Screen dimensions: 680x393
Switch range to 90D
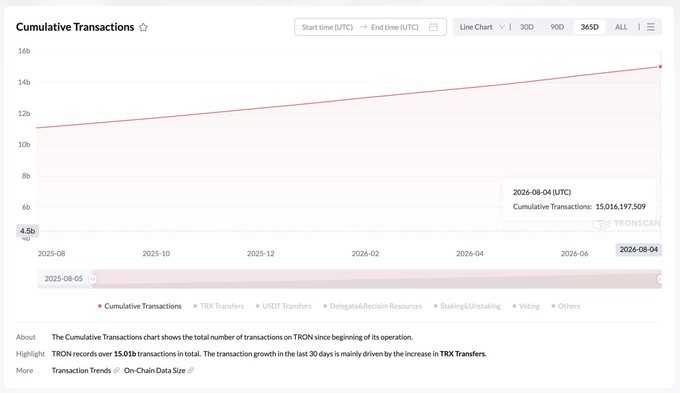click(x=557, y=27)
